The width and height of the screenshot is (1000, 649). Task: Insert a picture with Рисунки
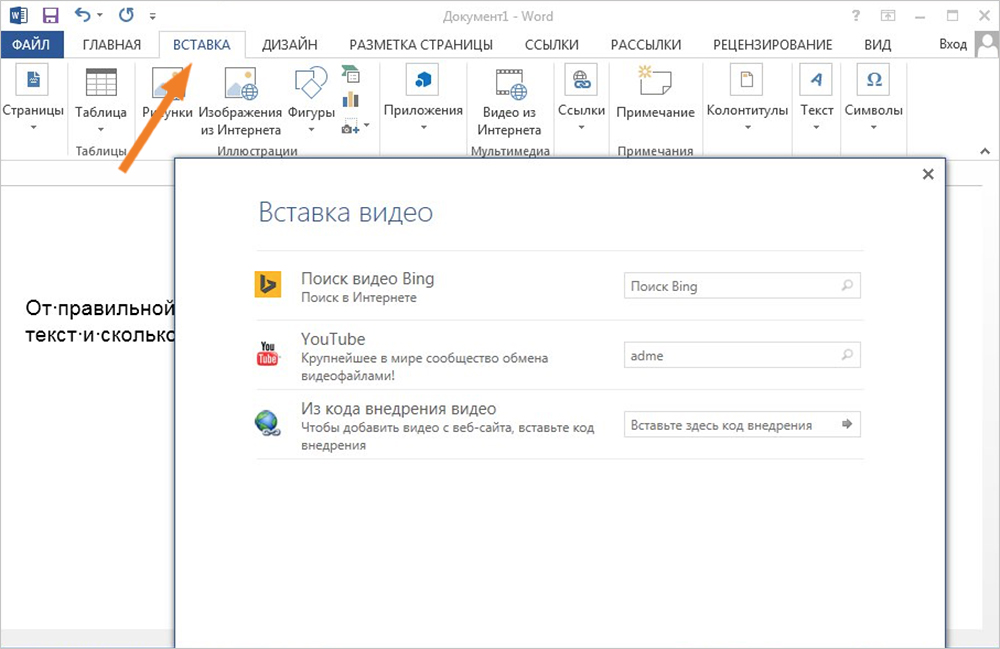pyautogui.click(x=168, y=94)
